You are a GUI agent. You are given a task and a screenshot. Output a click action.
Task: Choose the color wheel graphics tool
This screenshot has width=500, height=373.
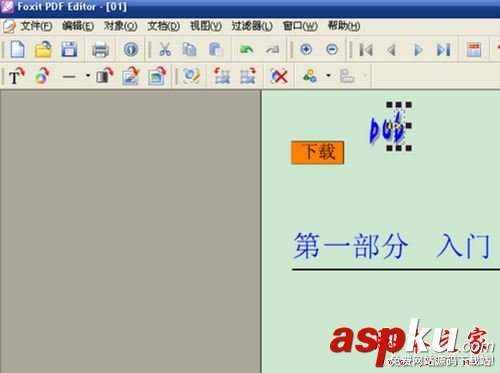pyautogui.click(x=42, y=76)
